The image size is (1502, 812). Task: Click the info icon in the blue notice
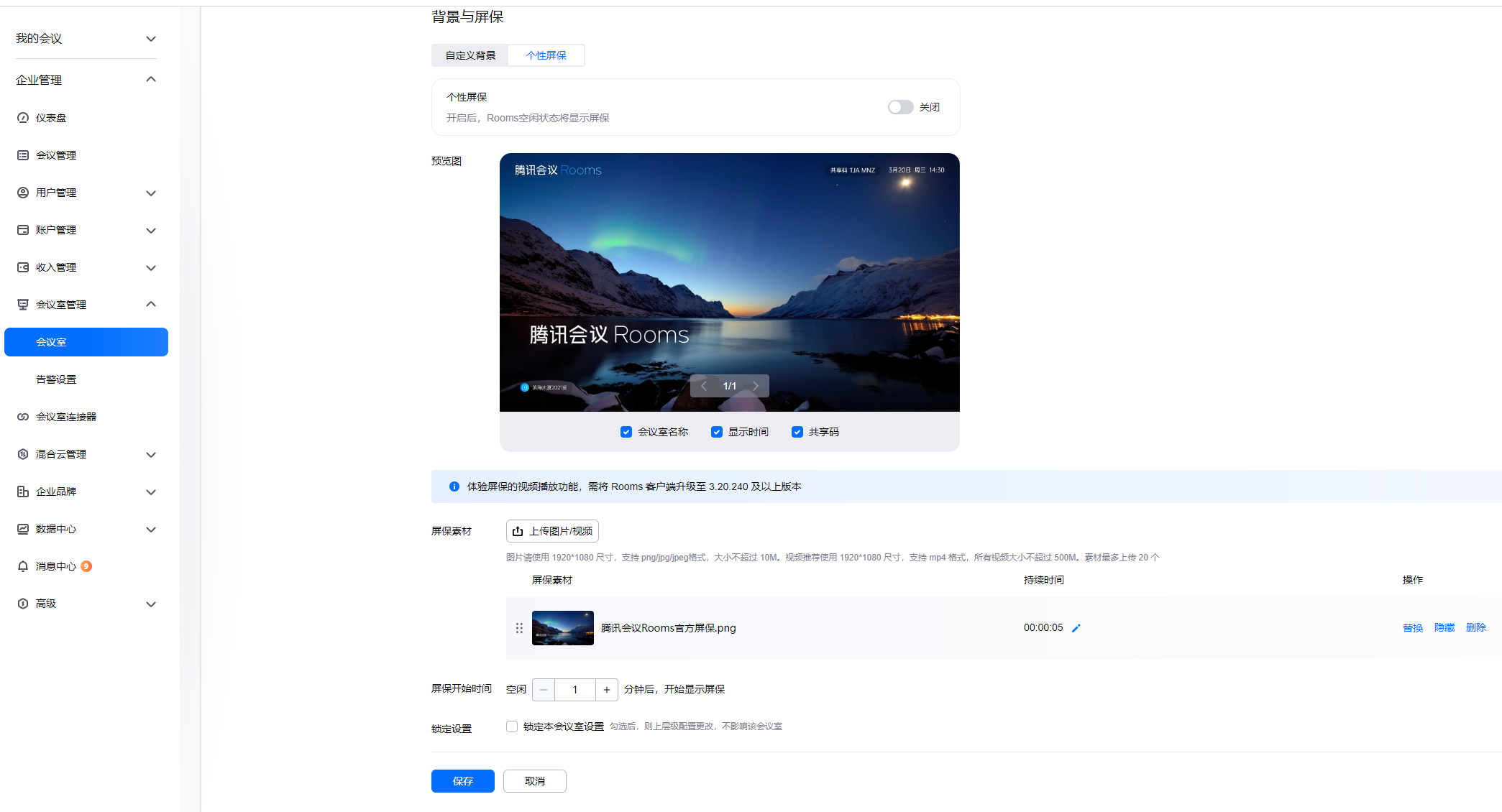click(x=454, y=486)
